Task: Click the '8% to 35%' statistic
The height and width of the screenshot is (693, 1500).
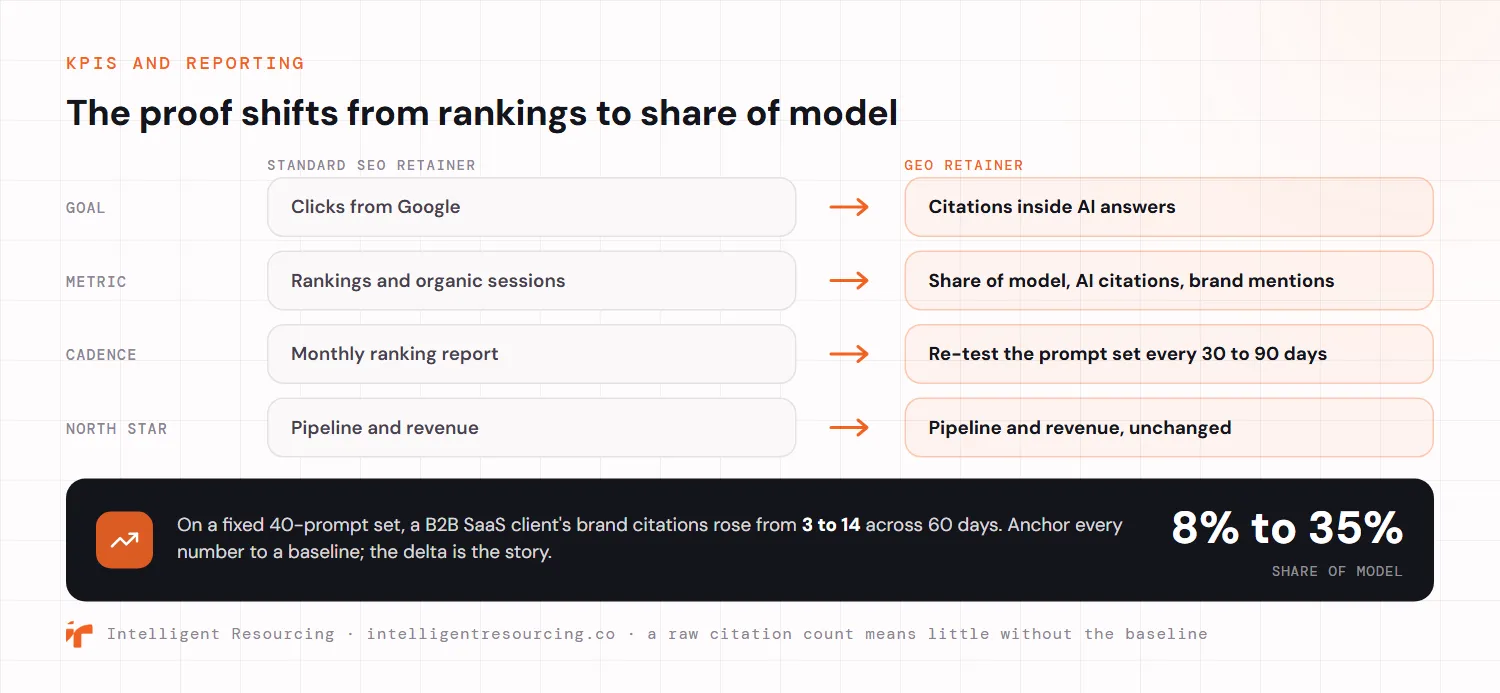Action: [1287, 528]
